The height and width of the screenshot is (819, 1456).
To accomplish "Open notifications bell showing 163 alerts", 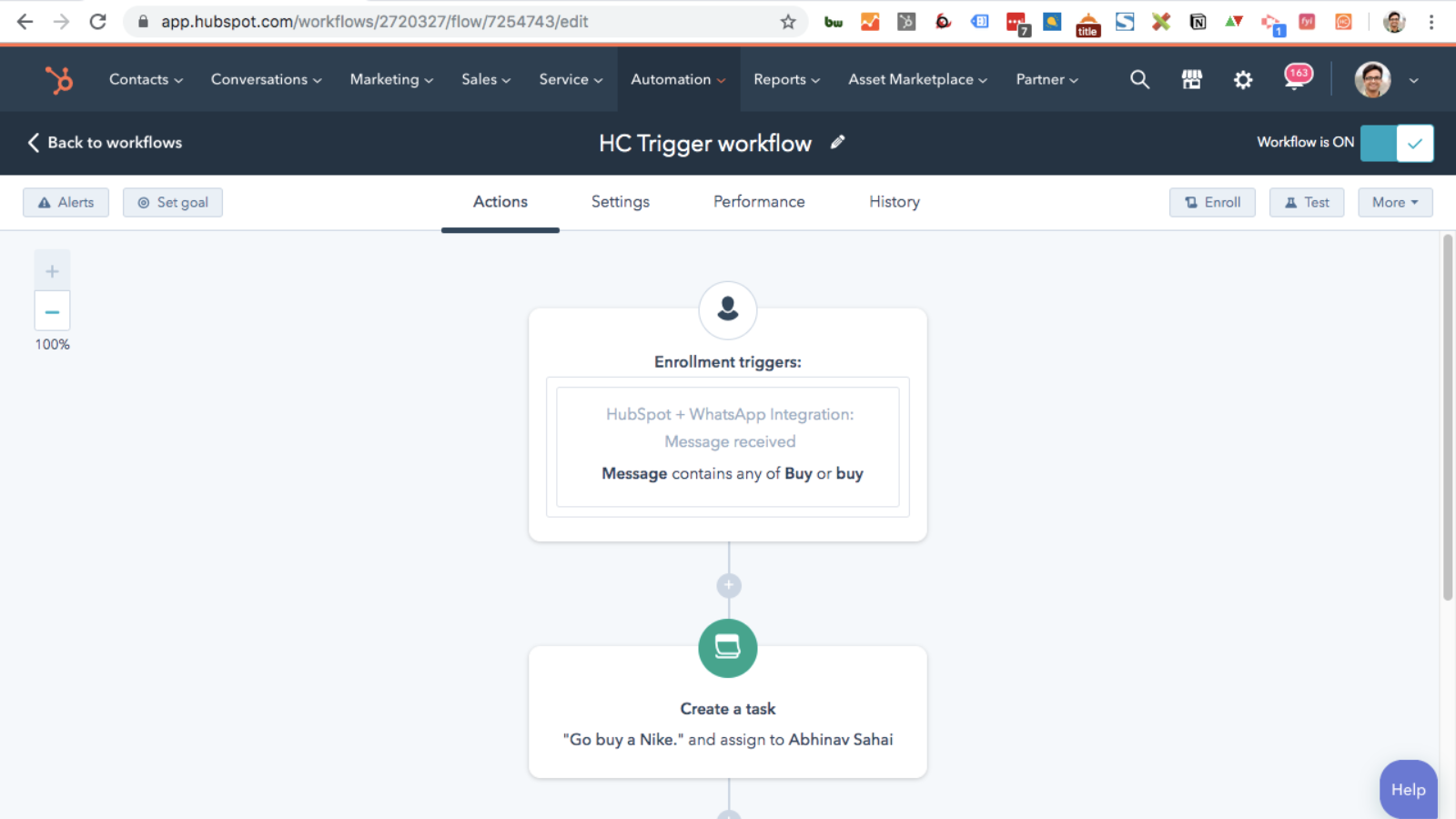I will click(x=1296, y=79).
